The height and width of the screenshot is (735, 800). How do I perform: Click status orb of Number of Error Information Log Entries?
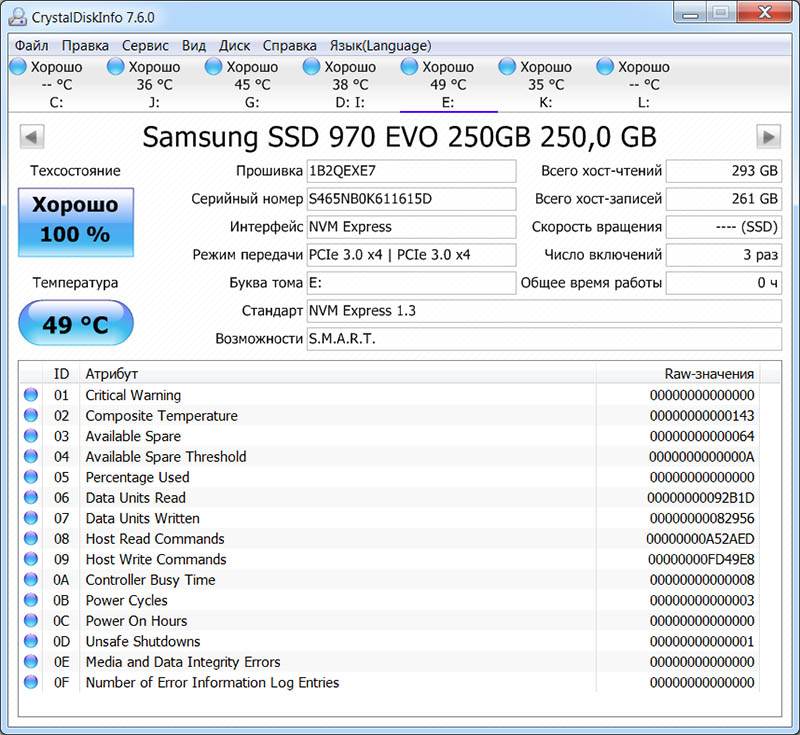click(31, 682)
